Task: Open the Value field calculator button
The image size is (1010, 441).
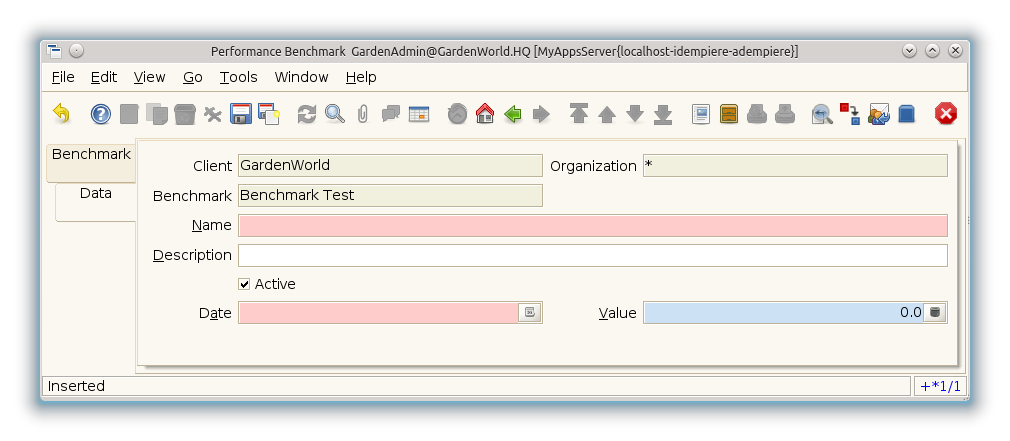Action: (935, 313)
